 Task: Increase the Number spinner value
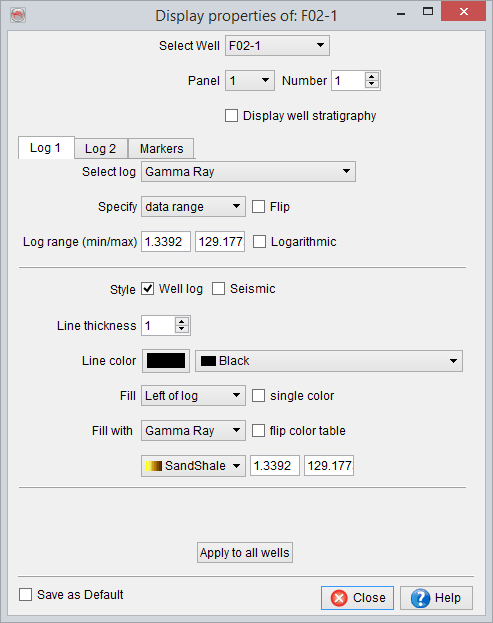371,77
